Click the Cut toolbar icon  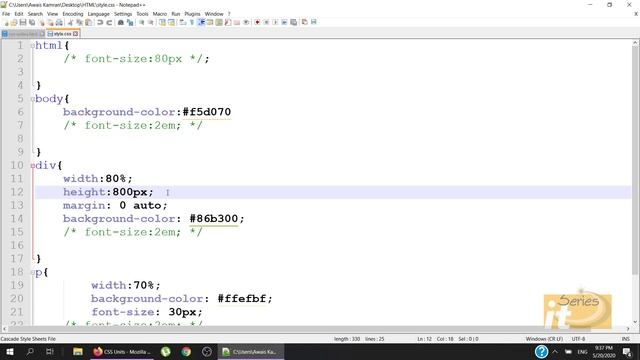[70, 22]
